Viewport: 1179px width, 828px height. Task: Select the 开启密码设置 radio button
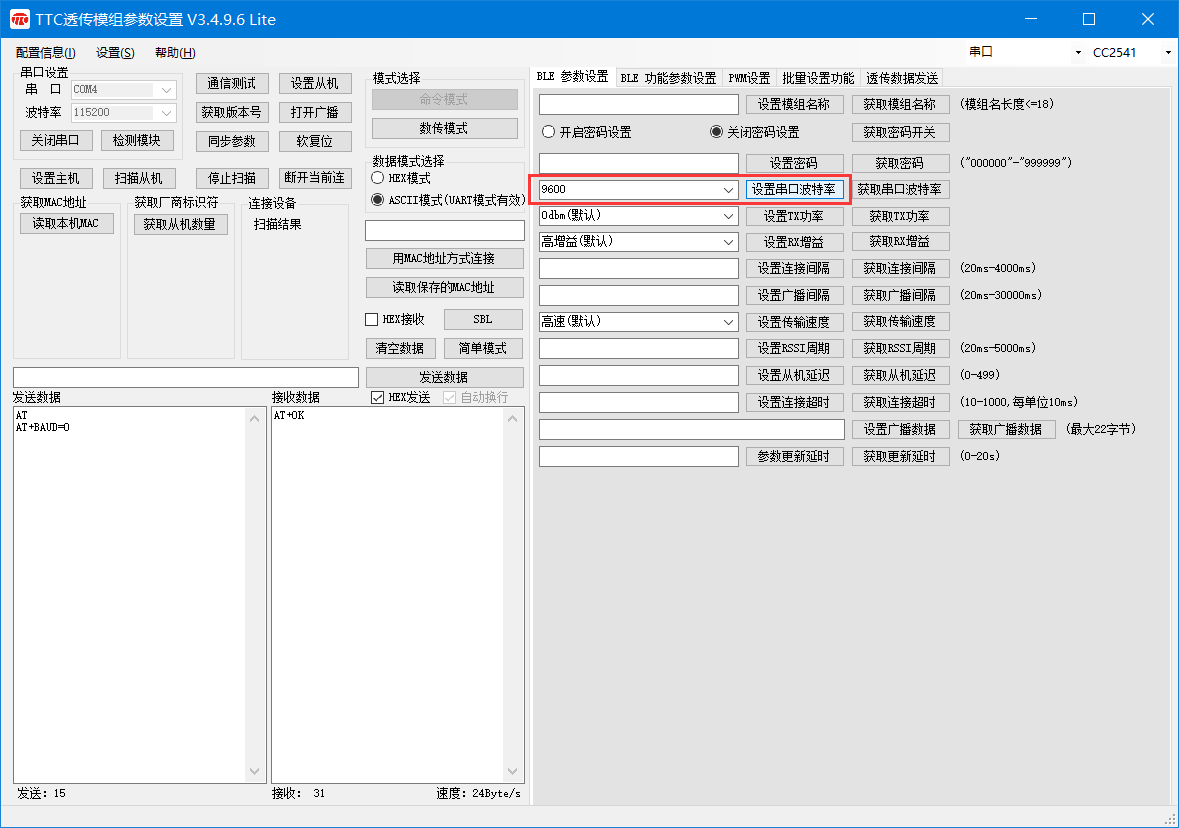(x=548, y=131)
